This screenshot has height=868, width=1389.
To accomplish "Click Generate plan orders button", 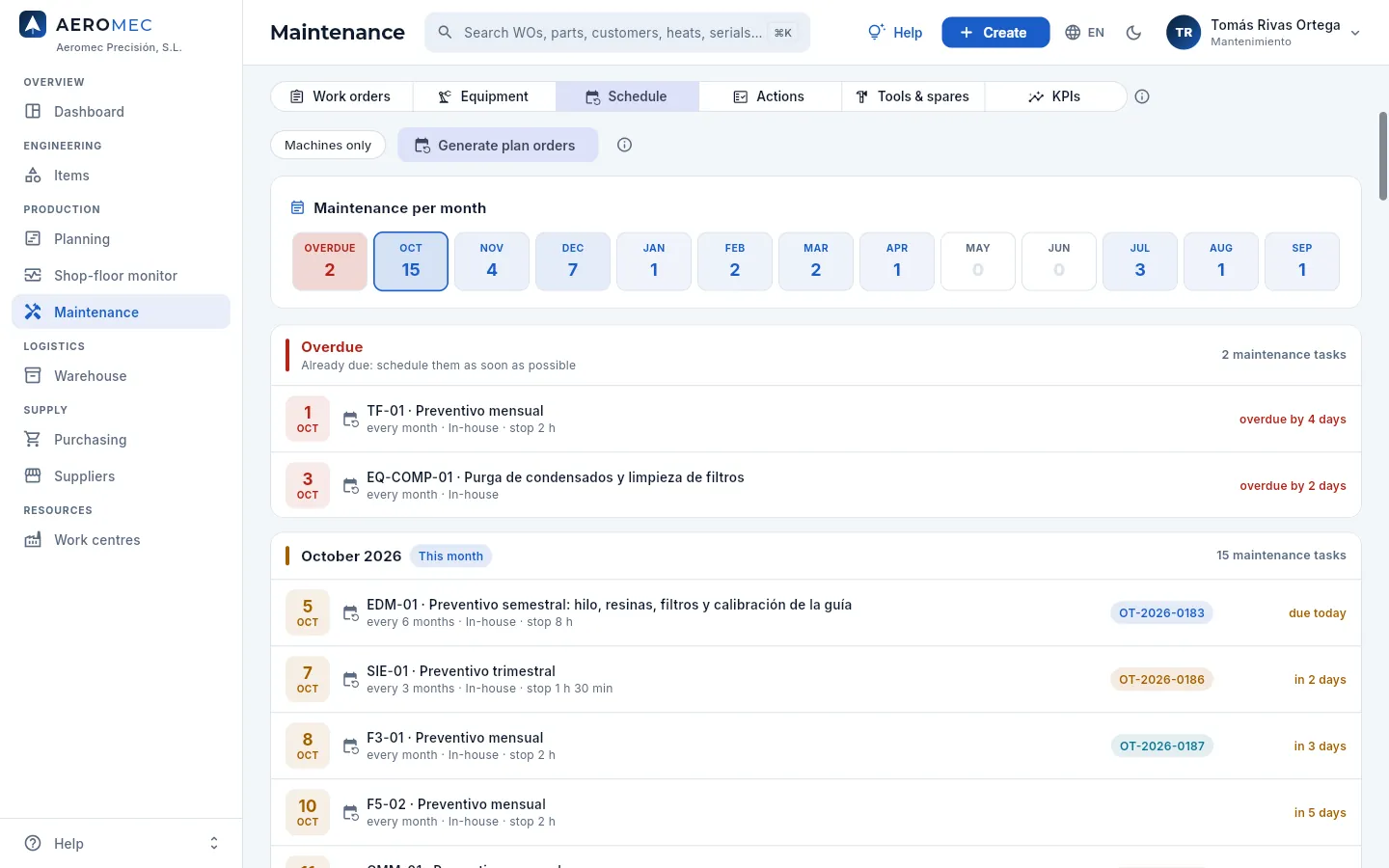I will (x=498, y=145).
